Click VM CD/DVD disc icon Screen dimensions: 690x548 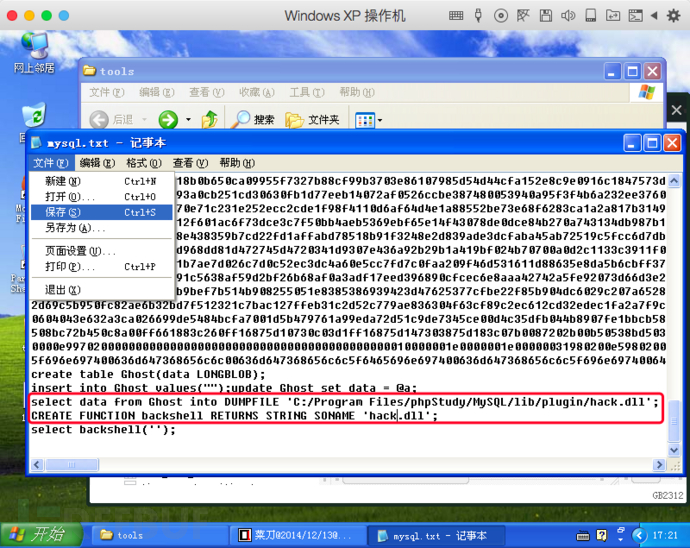click(x=501, y=16)
